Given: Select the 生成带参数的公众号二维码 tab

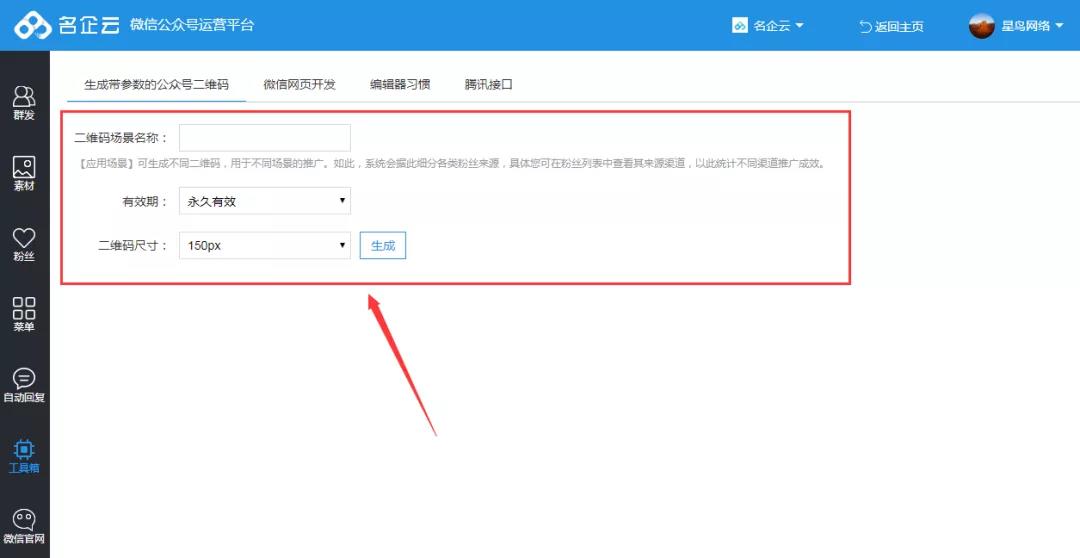Looking at the screenshot, I should [x=156, y=84].
